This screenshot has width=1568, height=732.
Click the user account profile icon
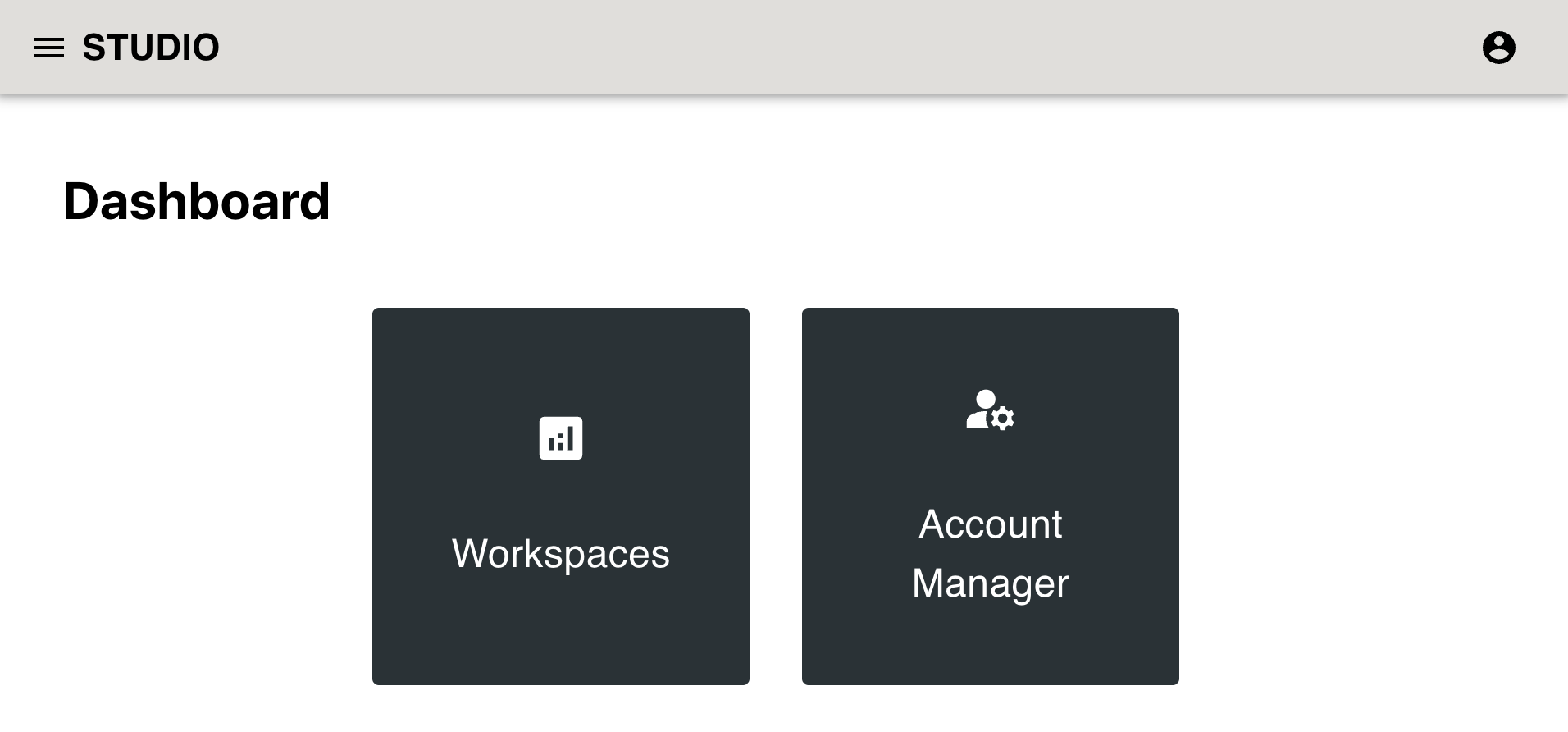pos(1498,48)
